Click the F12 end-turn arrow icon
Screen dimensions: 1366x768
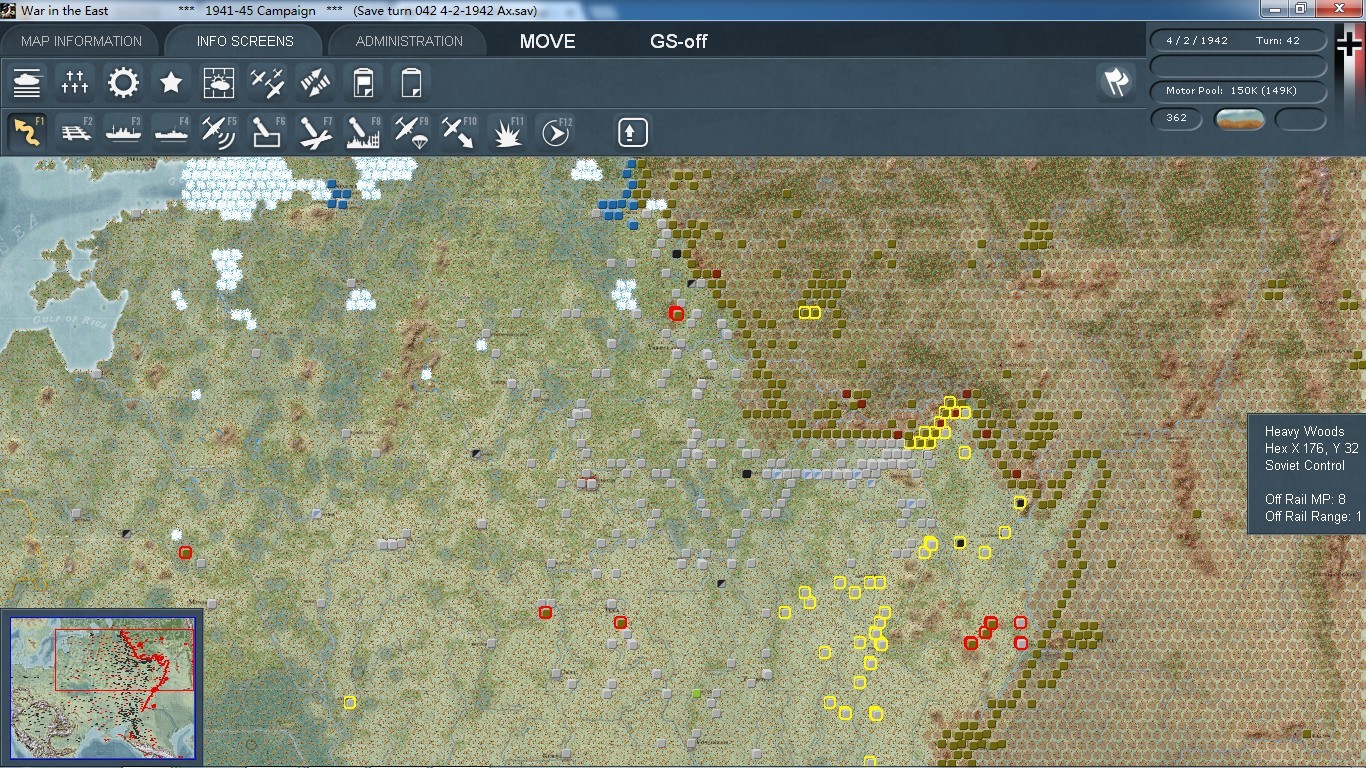click(555, 132)
